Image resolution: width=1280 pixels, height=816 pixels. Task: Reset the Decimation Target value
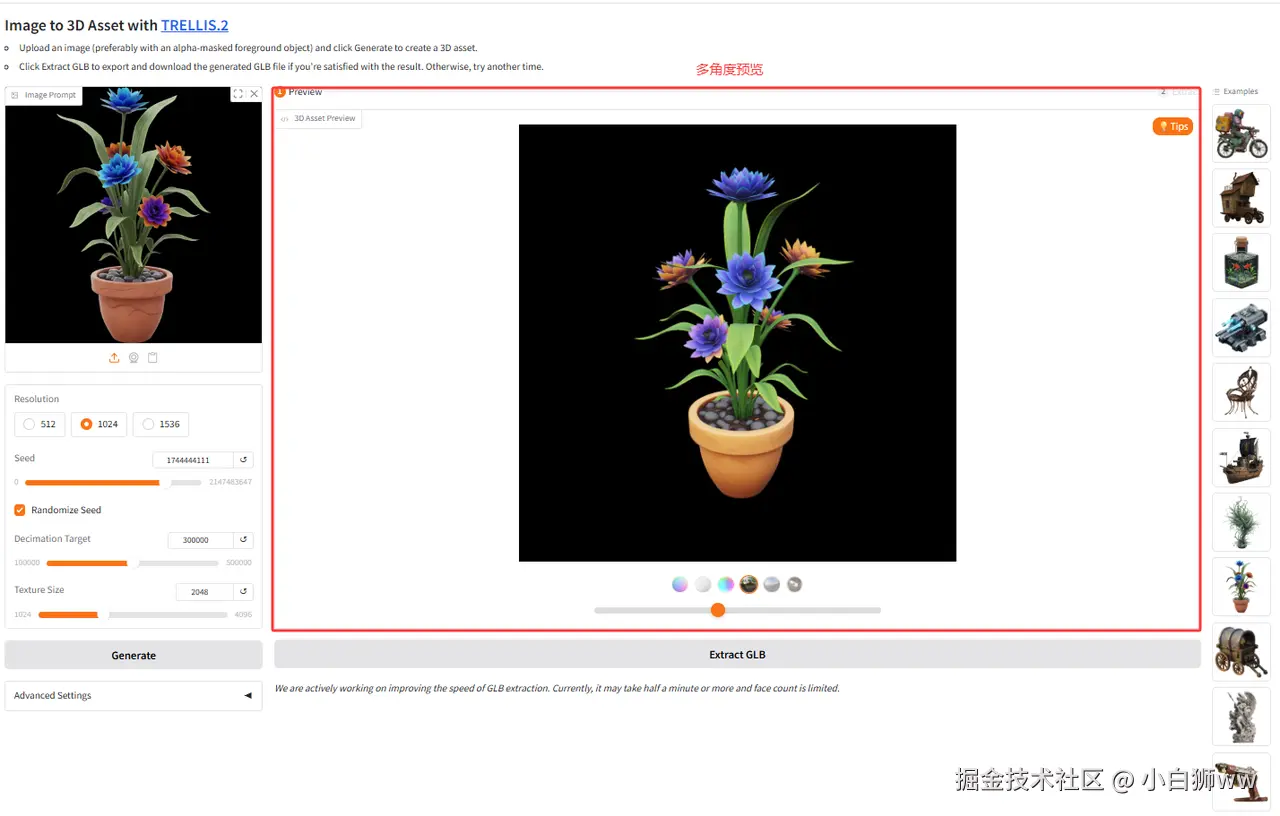[x=243, y=540]
